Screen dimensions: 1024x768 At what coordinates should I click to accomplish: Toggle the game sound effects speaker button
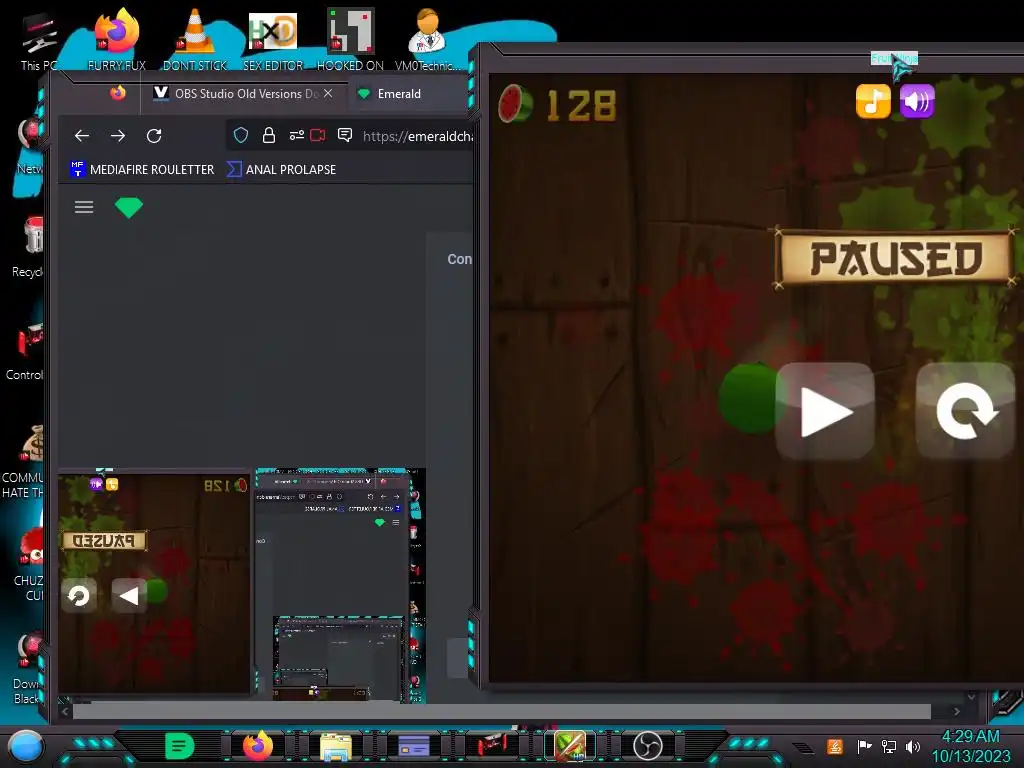[x=917, y=101]
